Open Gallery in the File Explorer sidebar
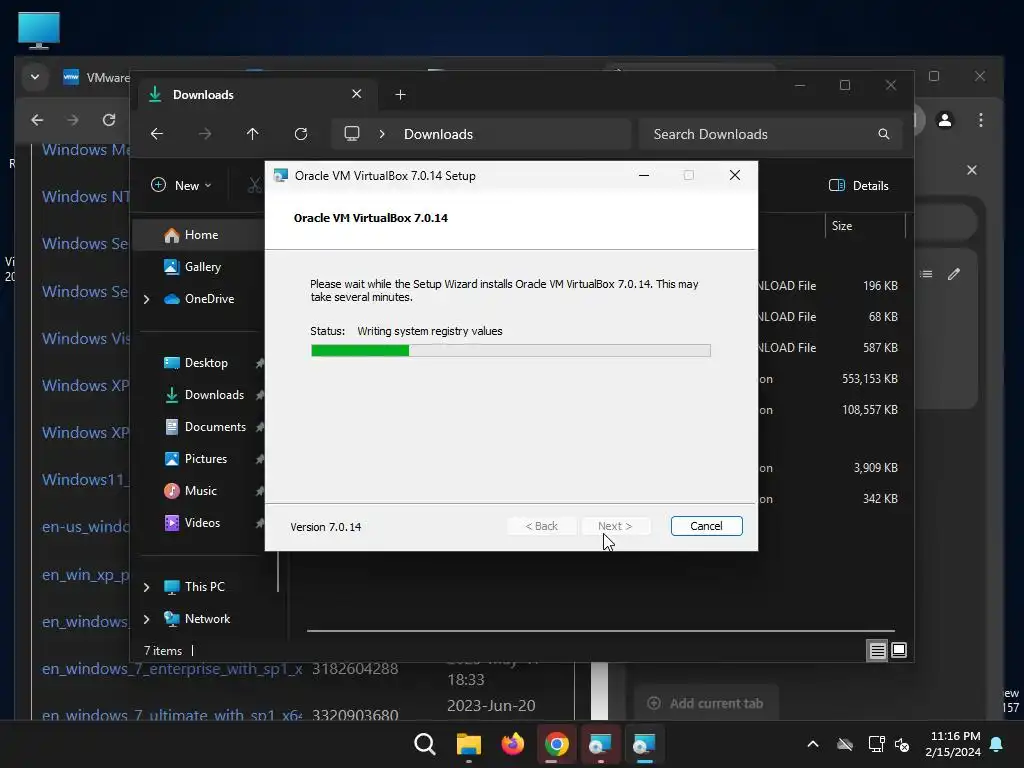 tap(202, 266)
